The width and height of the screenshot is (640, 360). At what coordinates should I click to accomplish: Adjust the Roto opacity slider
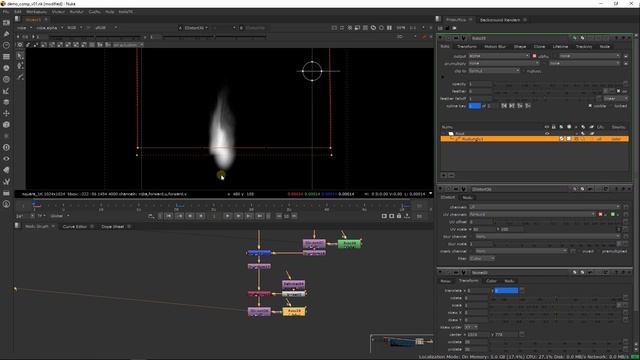(x=558, y=84)
